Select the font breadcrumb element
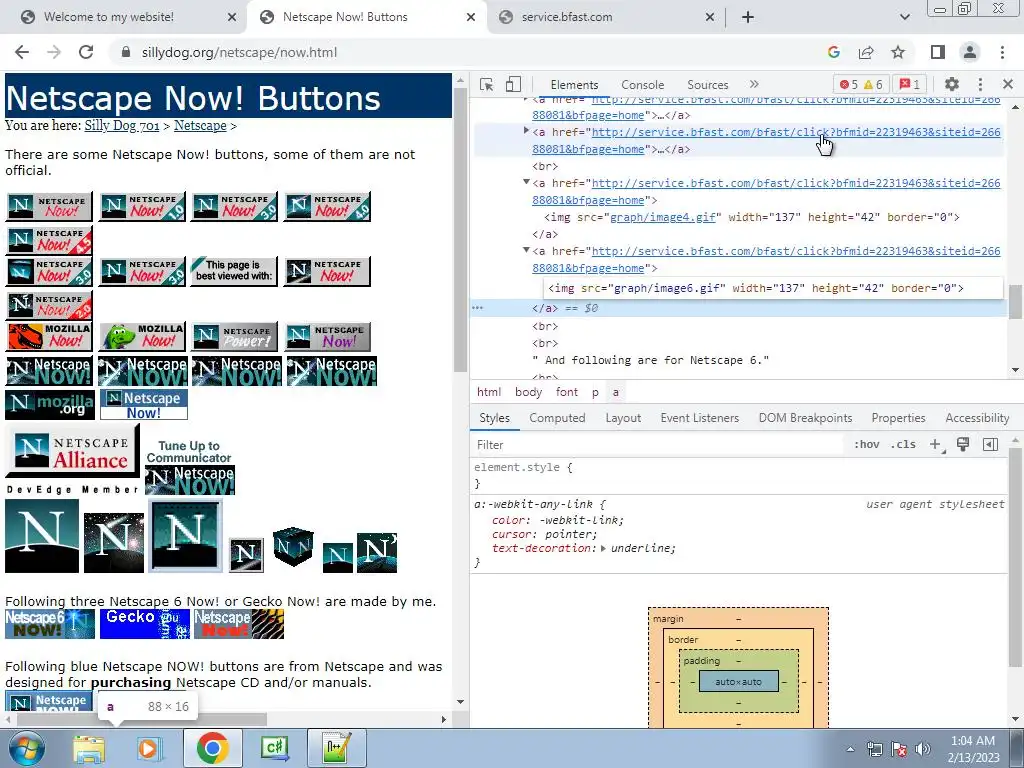This screenshot has width=1024, height=768. 566,392
